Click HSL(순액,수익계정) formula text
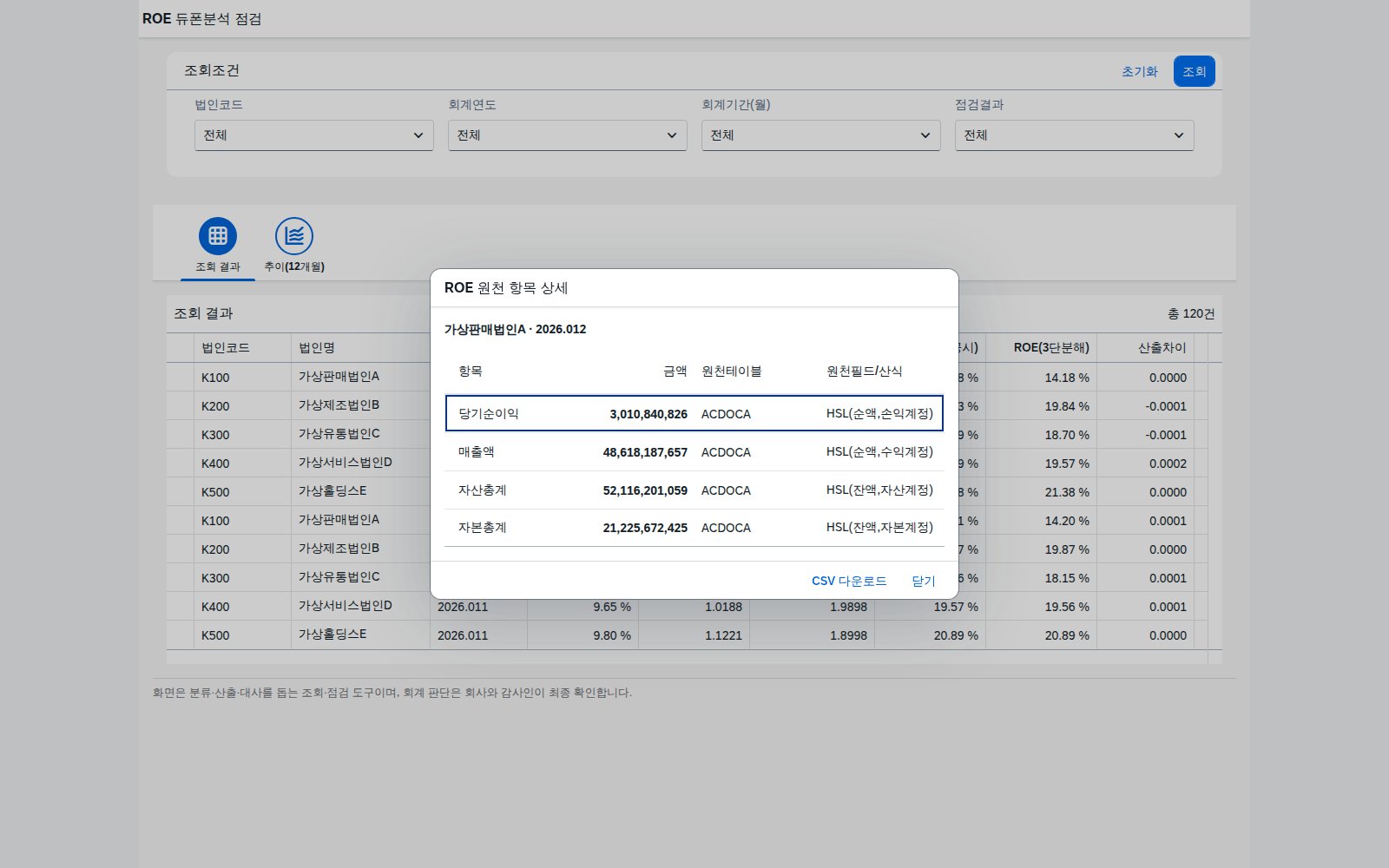The height and width of the screenshot is (868, 1389). point(879,452)
